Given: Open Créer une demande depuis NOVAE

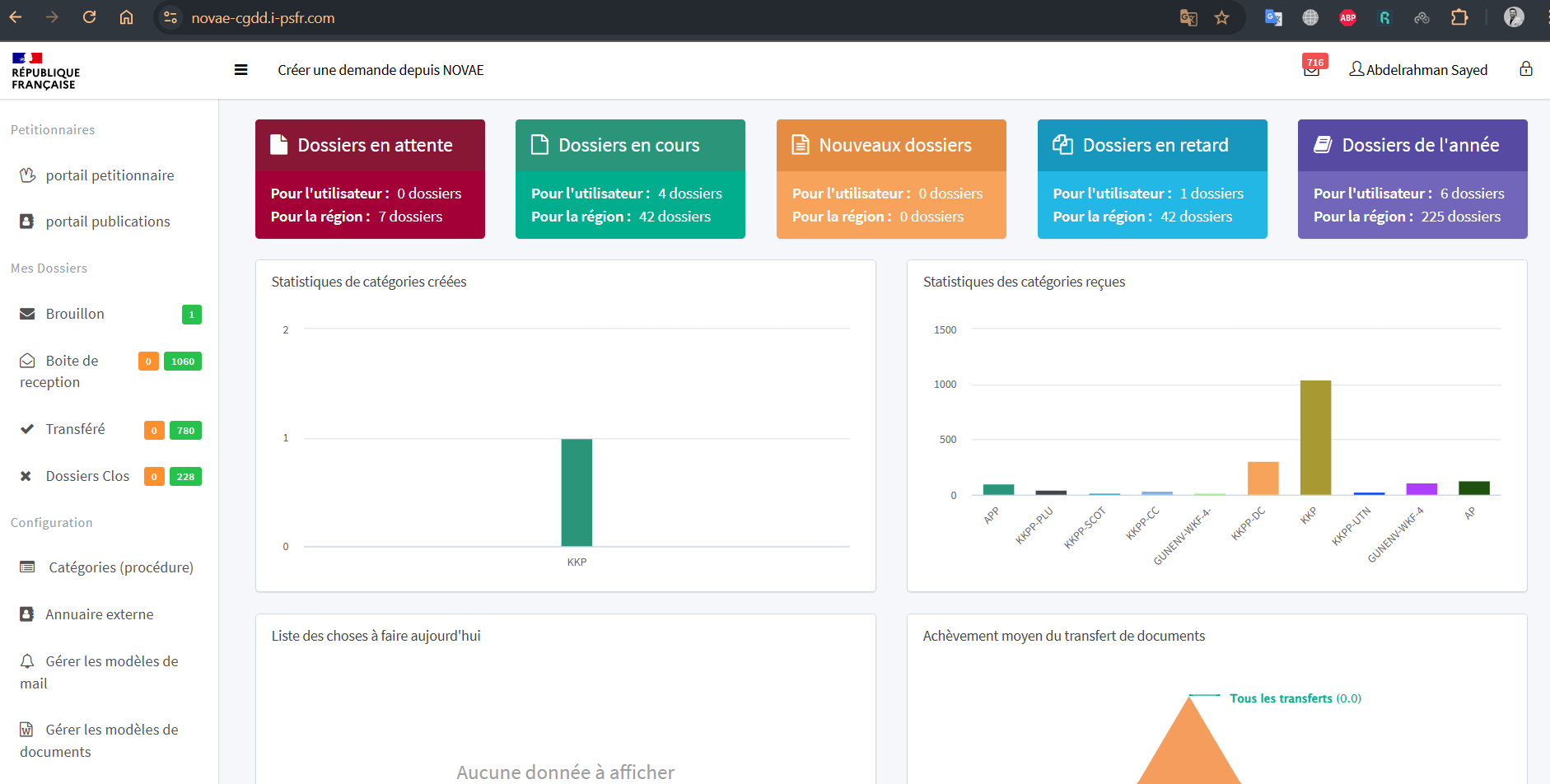Looking at the screenshot, I should click(x=380, y=70).
